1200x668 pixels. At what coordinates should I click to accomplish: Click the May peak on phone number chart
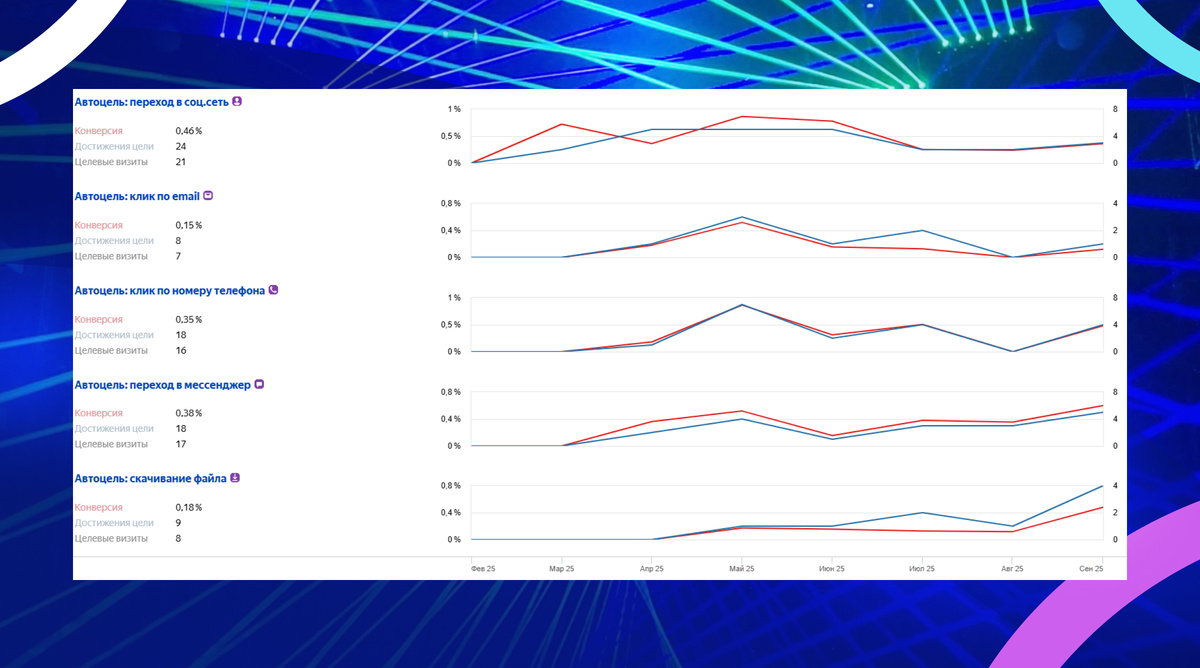point(742,304)
